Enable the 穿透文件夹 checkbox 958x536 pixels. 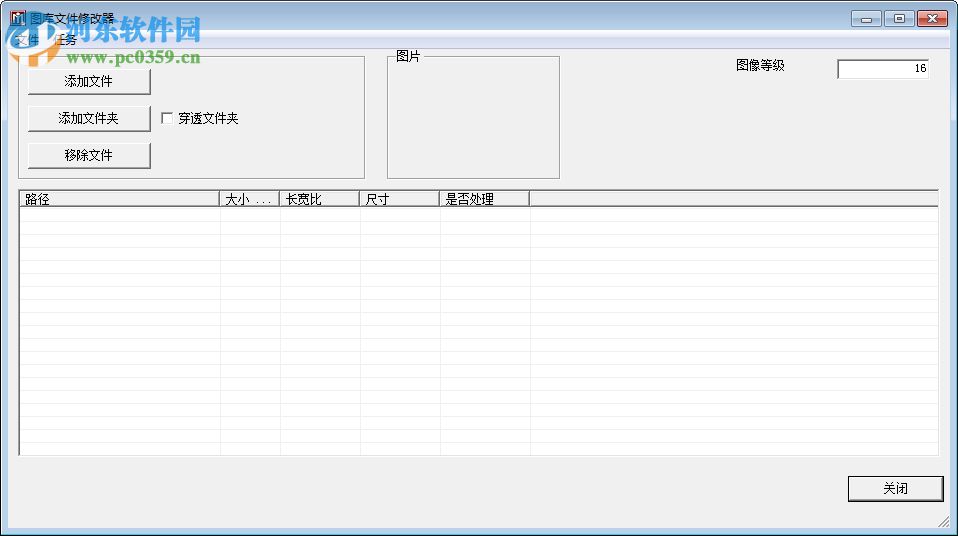167,118
